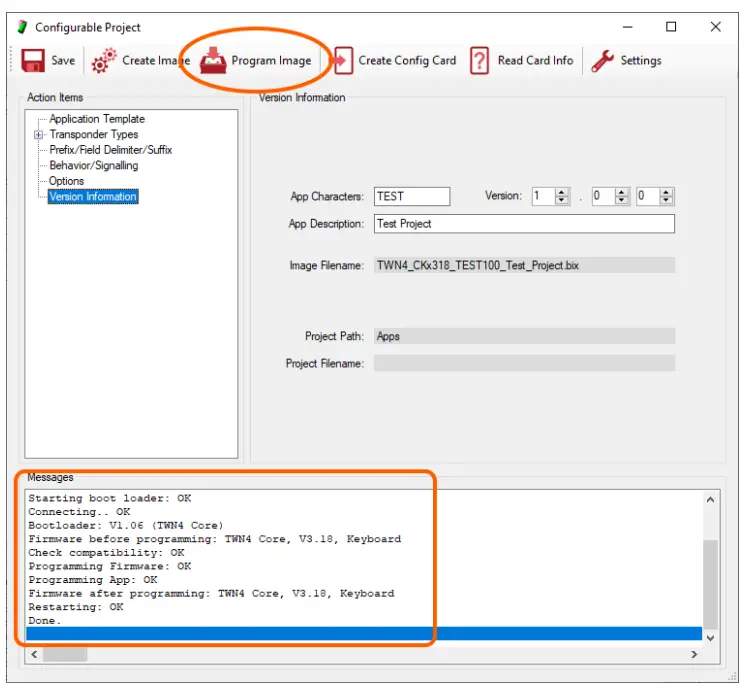Select Options in Action Items tree
The width and height of the screenshot is (745, 692).
pyautogui.click(x=67, y=181)
